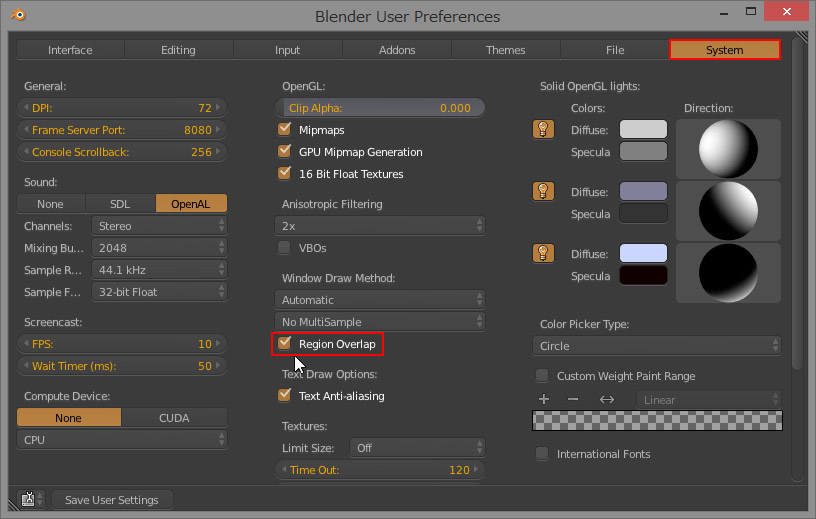
Task: Click the flip arrows icon on color ramp
Action: tap(607, 399)
